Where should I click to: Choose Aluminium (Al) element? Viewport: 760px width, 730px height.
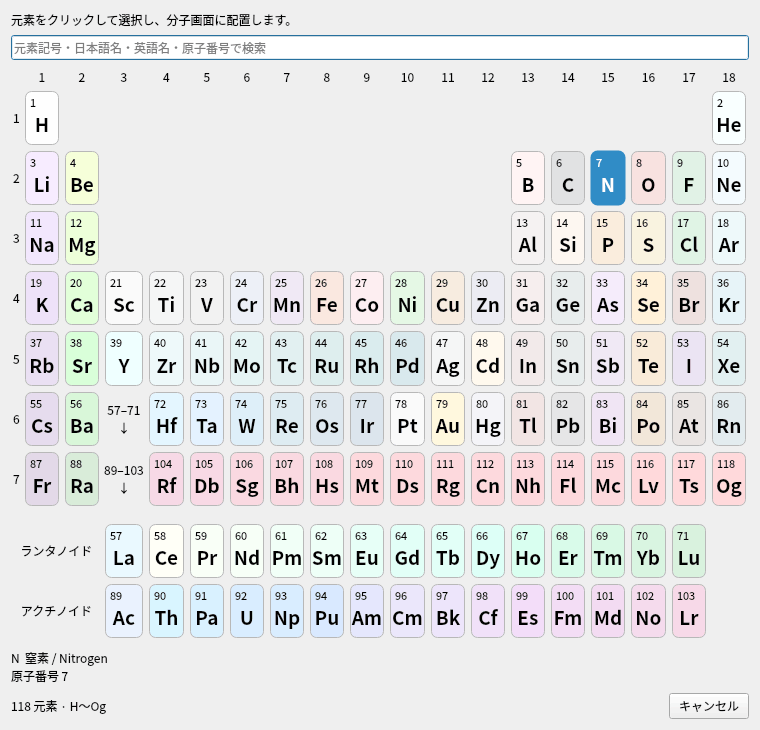coord(528,238)
